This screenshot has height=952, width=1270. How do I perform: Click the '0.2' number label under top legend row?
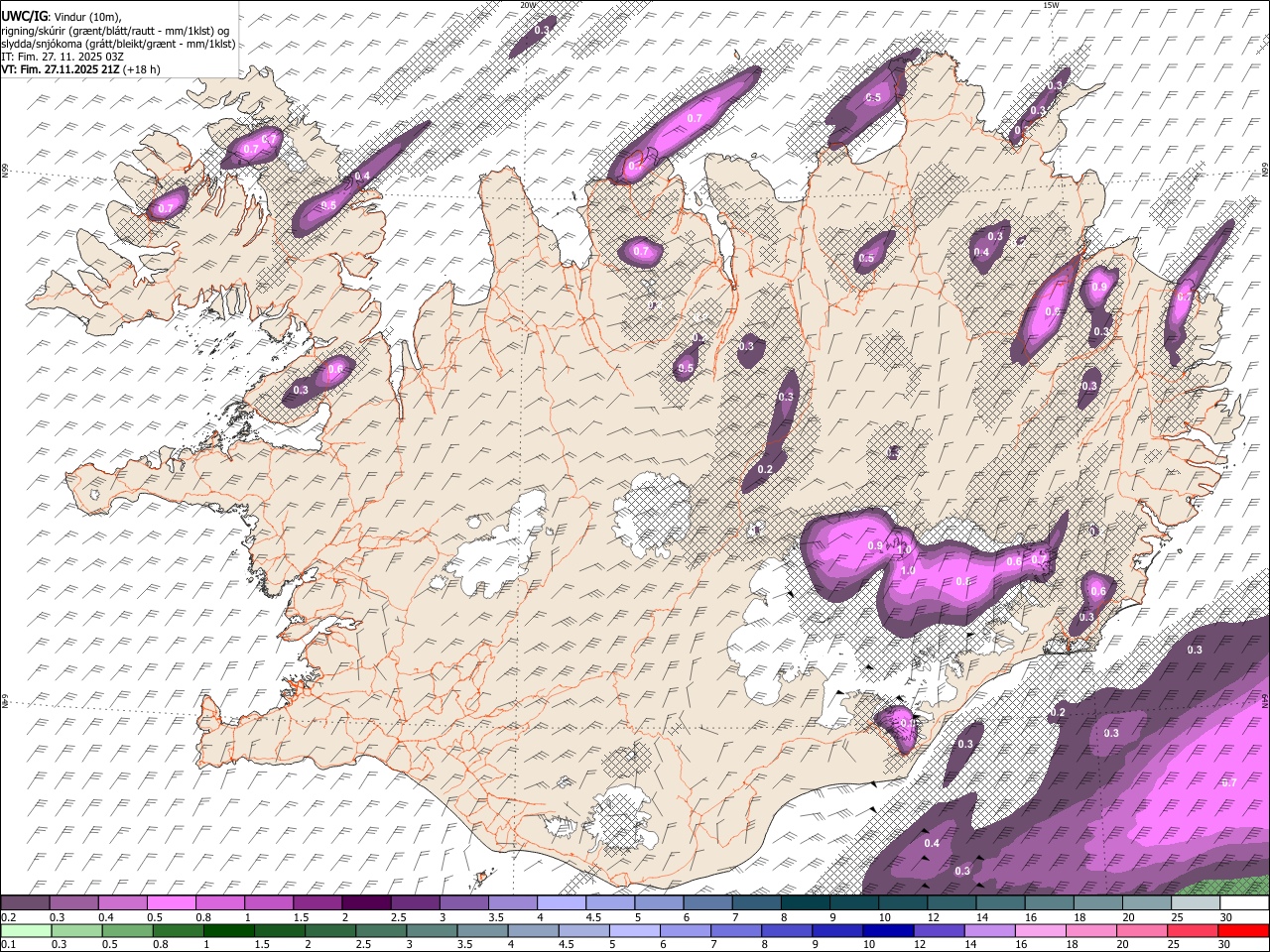point(9,916)
